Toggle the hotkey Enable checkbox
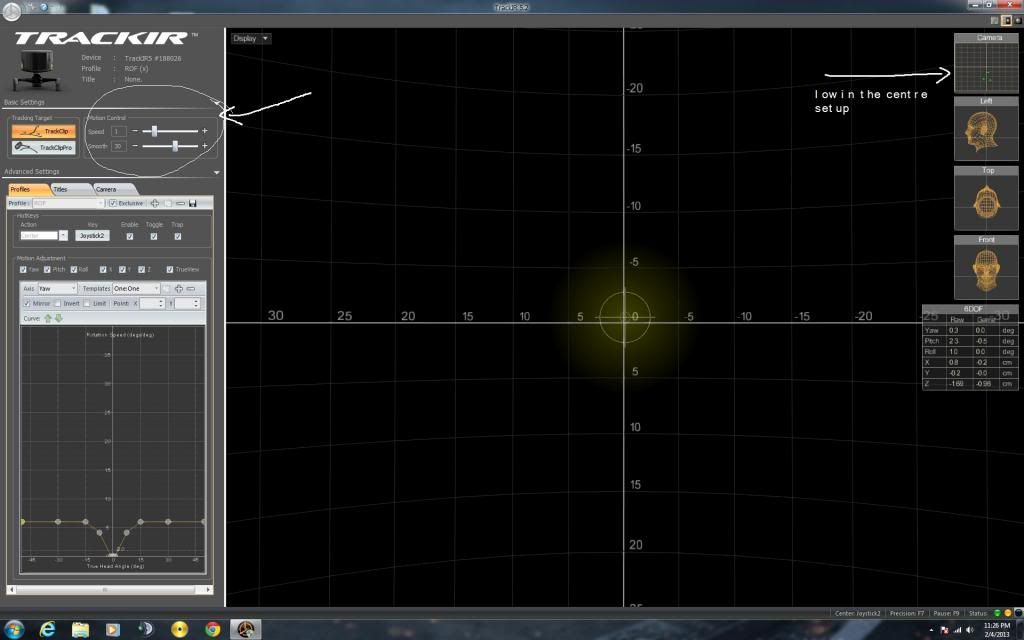The width and height of the screenshot is (1024, 640). 129,236
